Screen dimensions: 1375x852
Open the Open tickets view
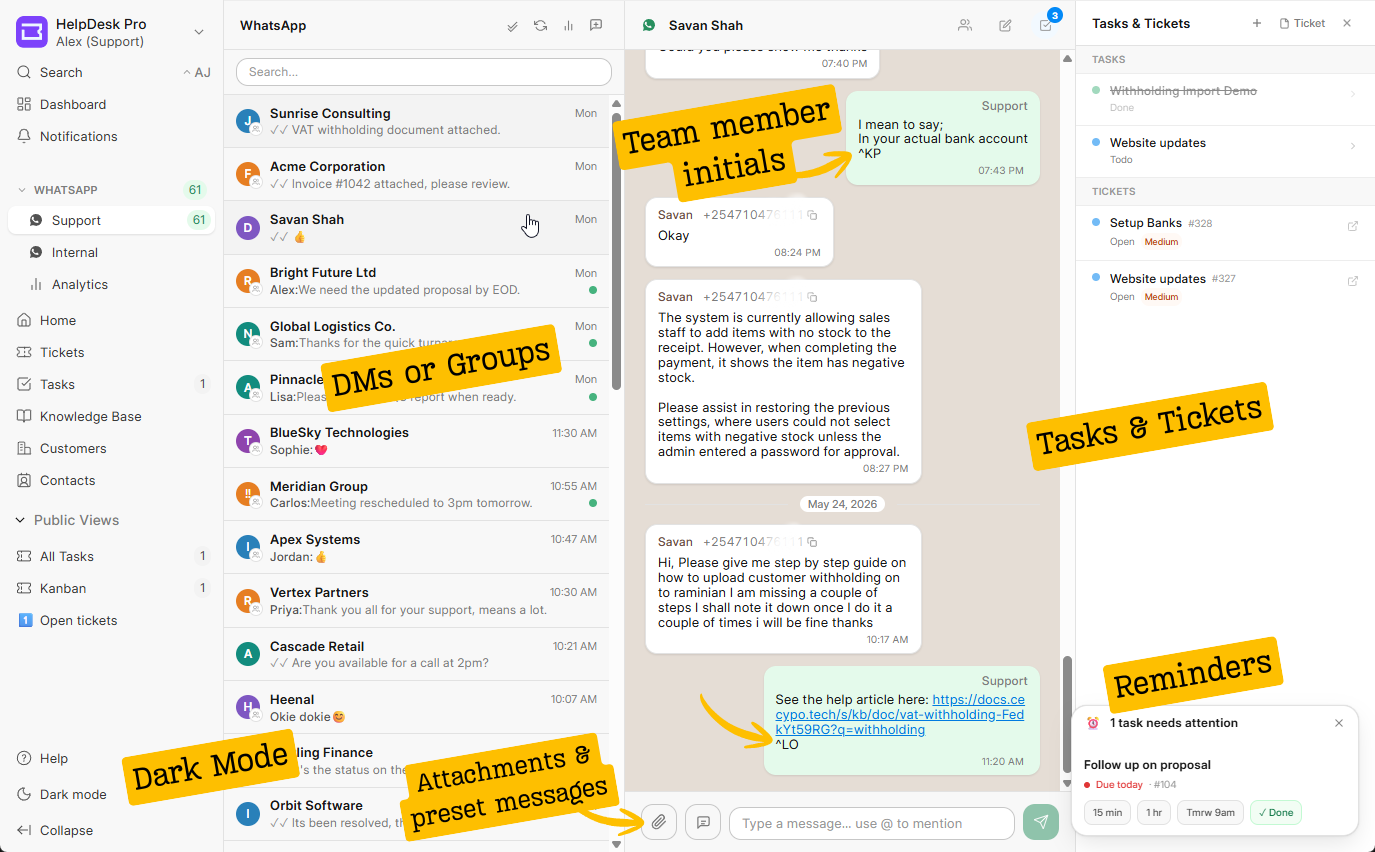coord(79,620)
